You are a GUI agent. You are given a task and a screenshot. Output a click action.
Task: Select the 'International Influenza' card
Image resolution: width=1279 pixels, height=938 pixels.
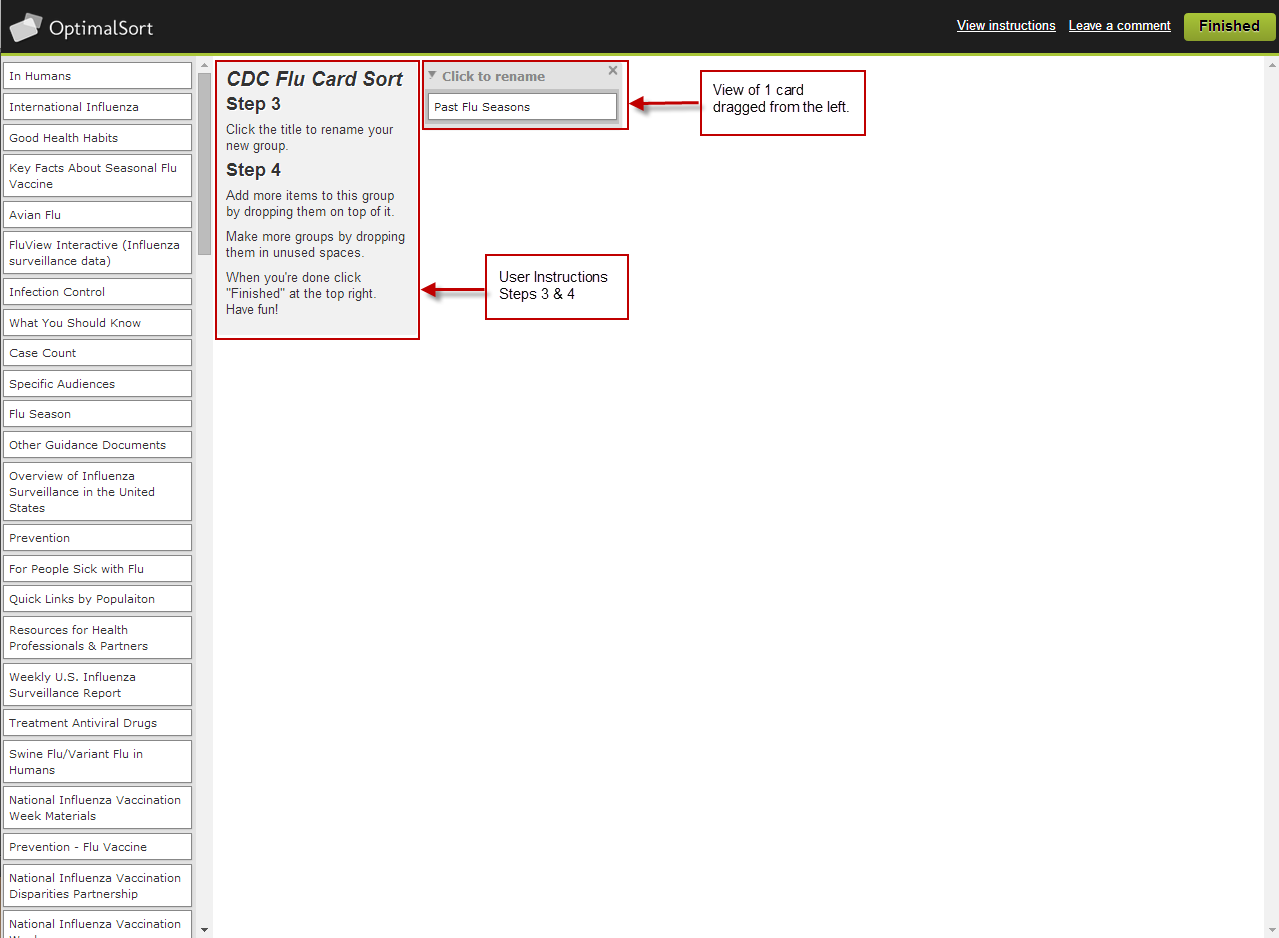click(97, 107)
